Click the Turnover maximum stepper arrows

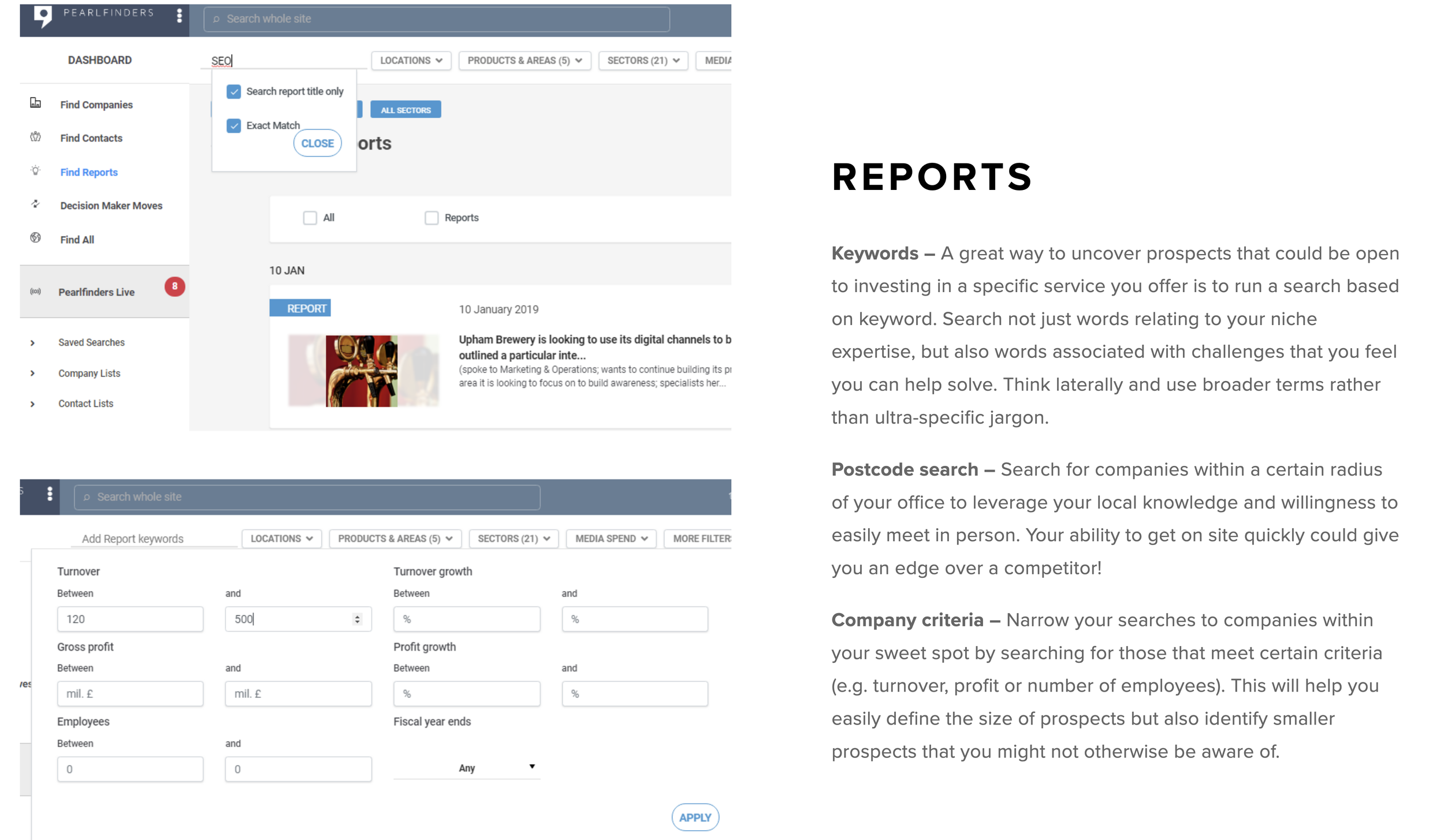[358, 619]
